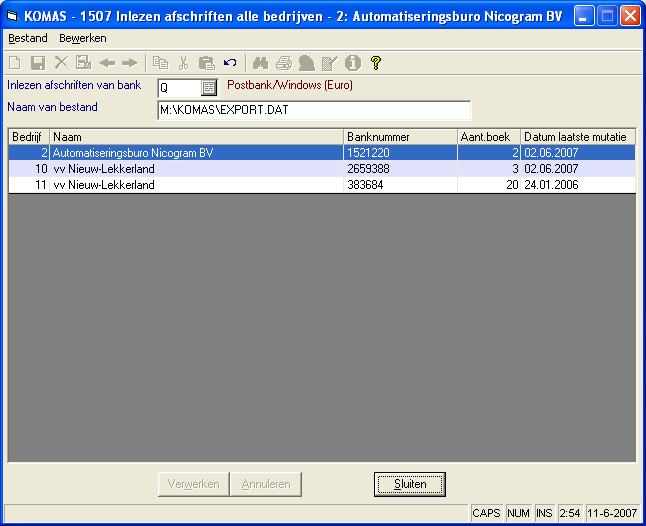
Task: Click the Aant.boek column header
Action: tap(489, 137)
